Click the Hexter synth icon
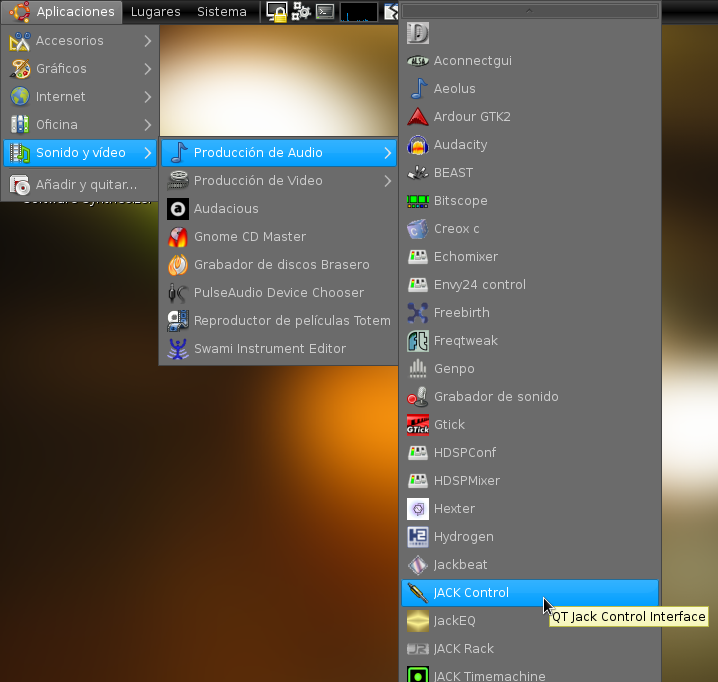 point(418,509)
